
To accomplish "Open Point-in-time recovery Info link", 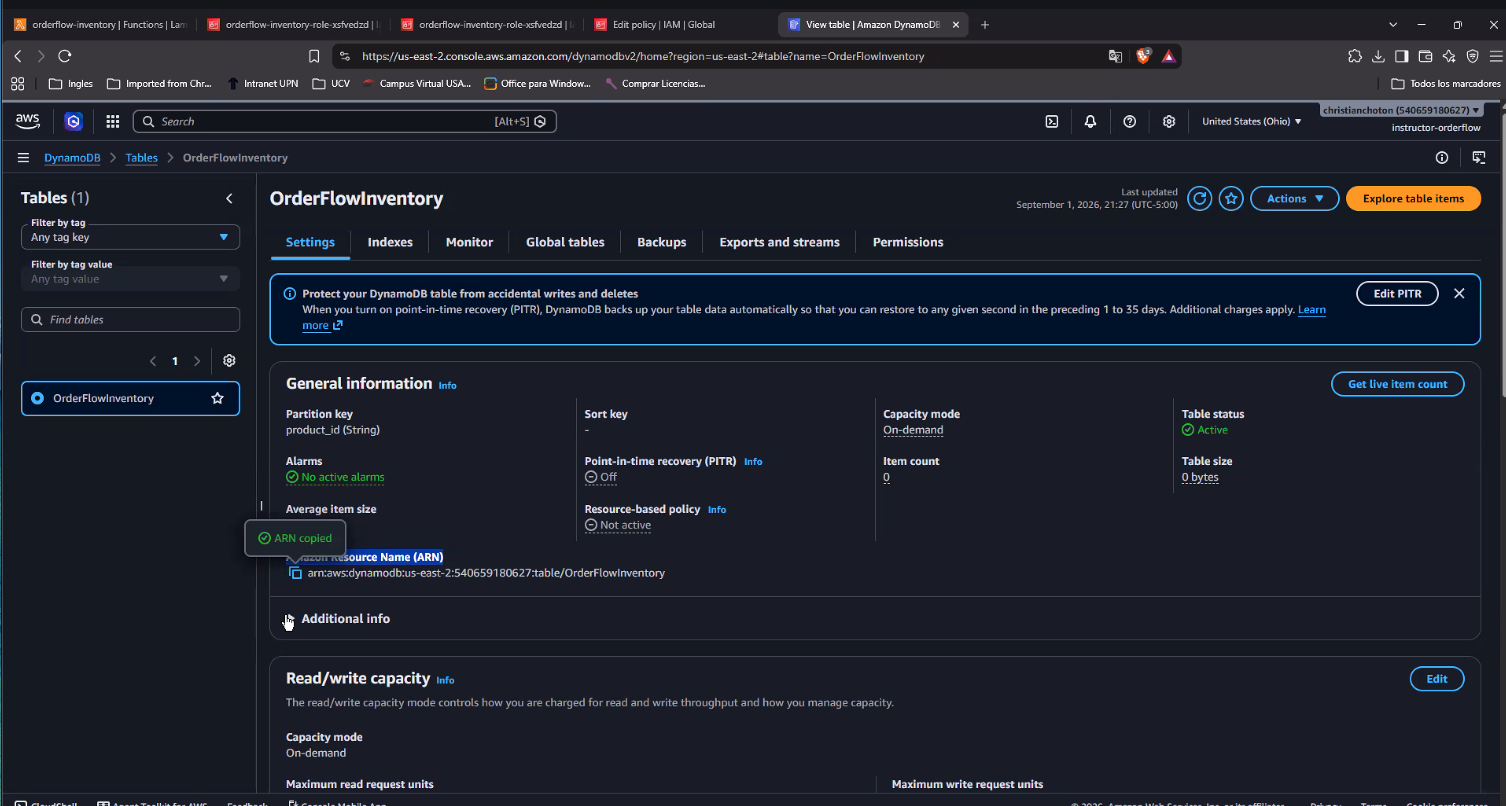I will point(753,462).
